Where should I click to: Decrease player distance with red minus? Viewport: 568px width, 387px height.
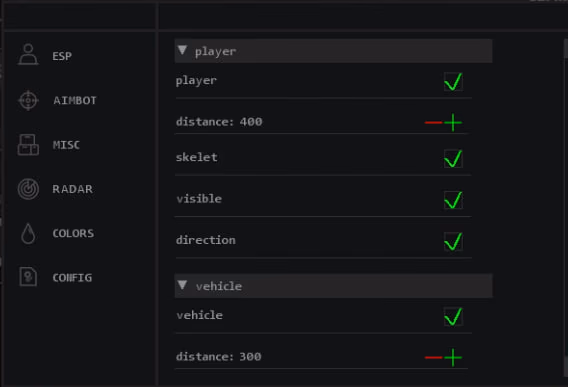(433, 122)
